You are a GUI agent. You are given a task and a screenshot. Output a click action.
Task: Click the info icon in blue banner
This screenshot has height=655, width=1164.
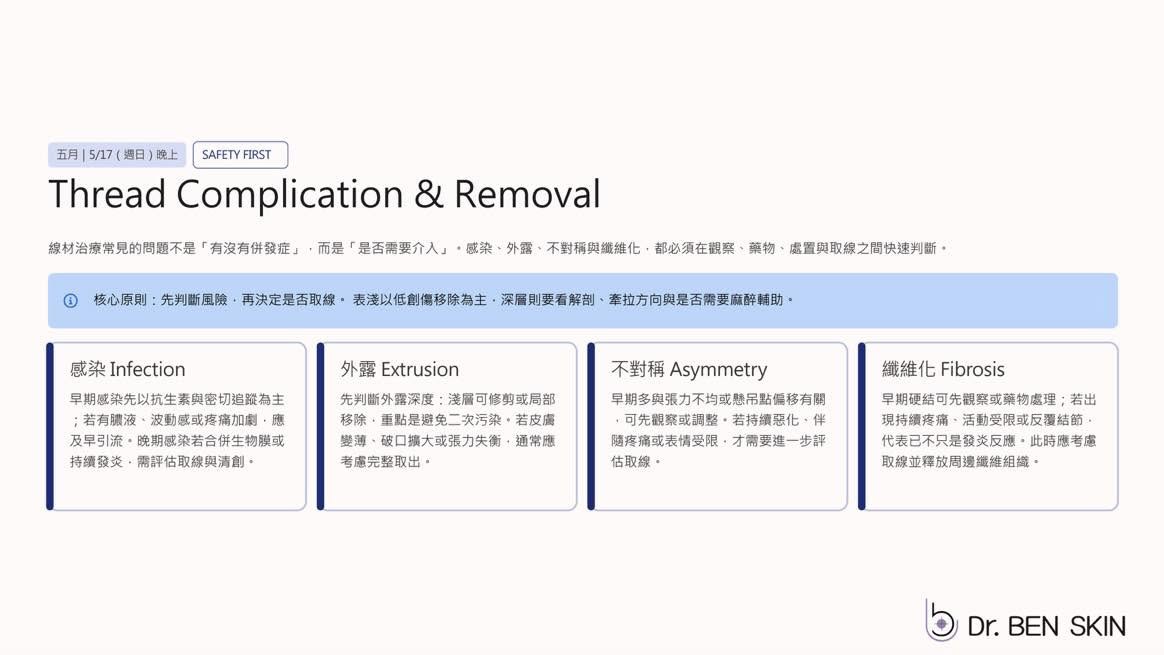[x=71, y=301]
